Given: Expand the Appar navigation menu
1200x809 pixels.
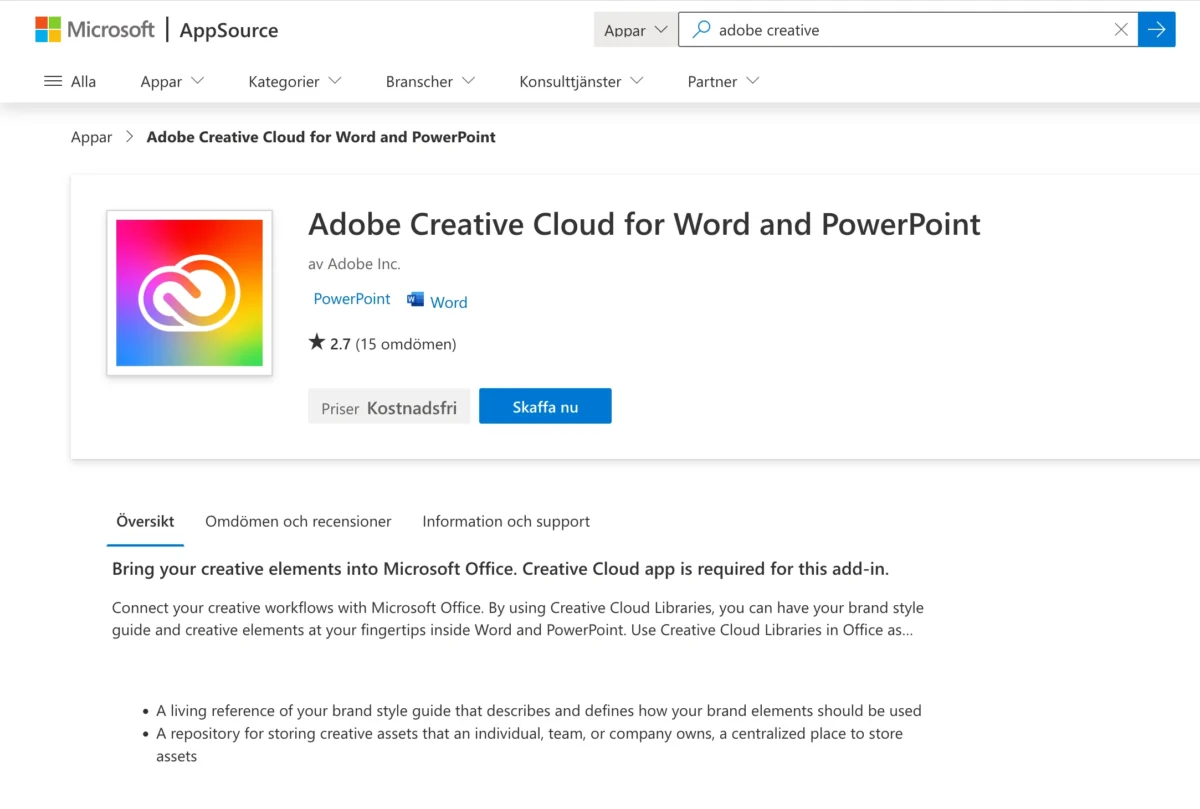Looking at the screenshot, I should click(172, 81).
